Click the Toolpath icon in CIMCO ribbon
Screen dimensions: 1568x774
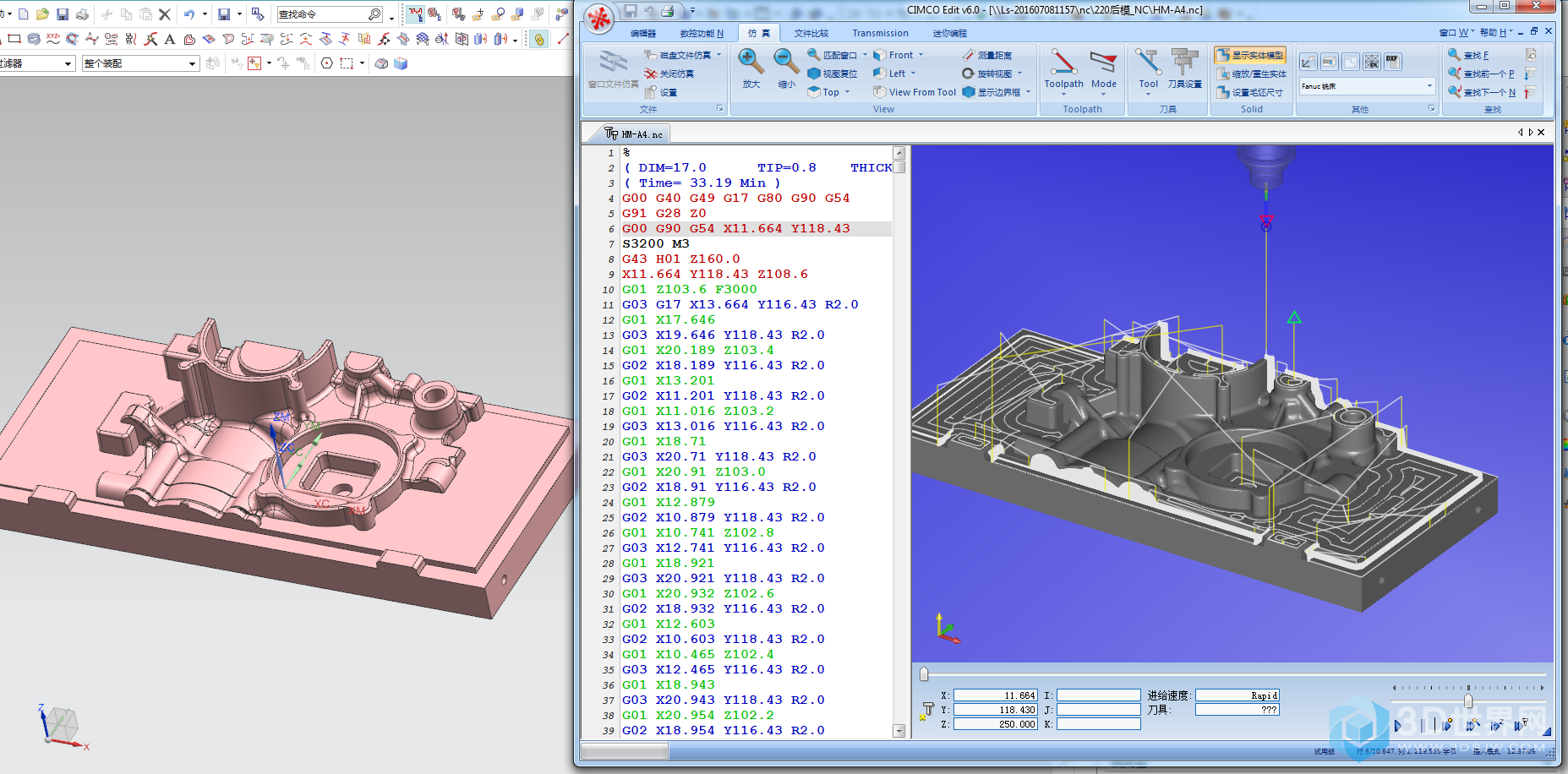1063,62
